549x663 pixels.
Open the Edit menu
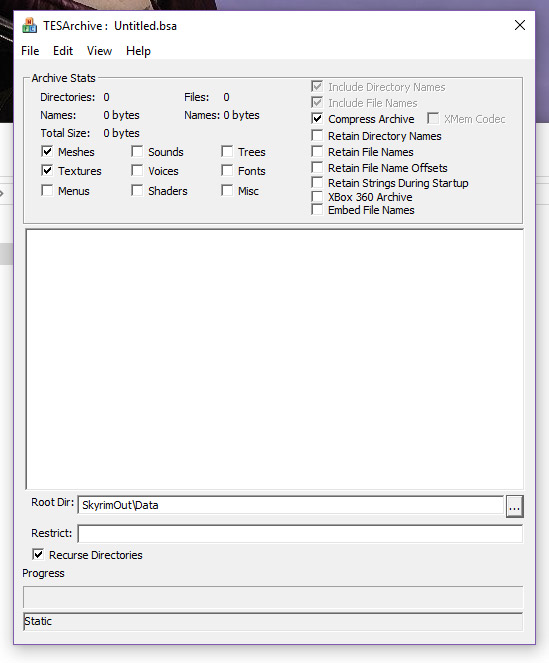click(63, 51)
